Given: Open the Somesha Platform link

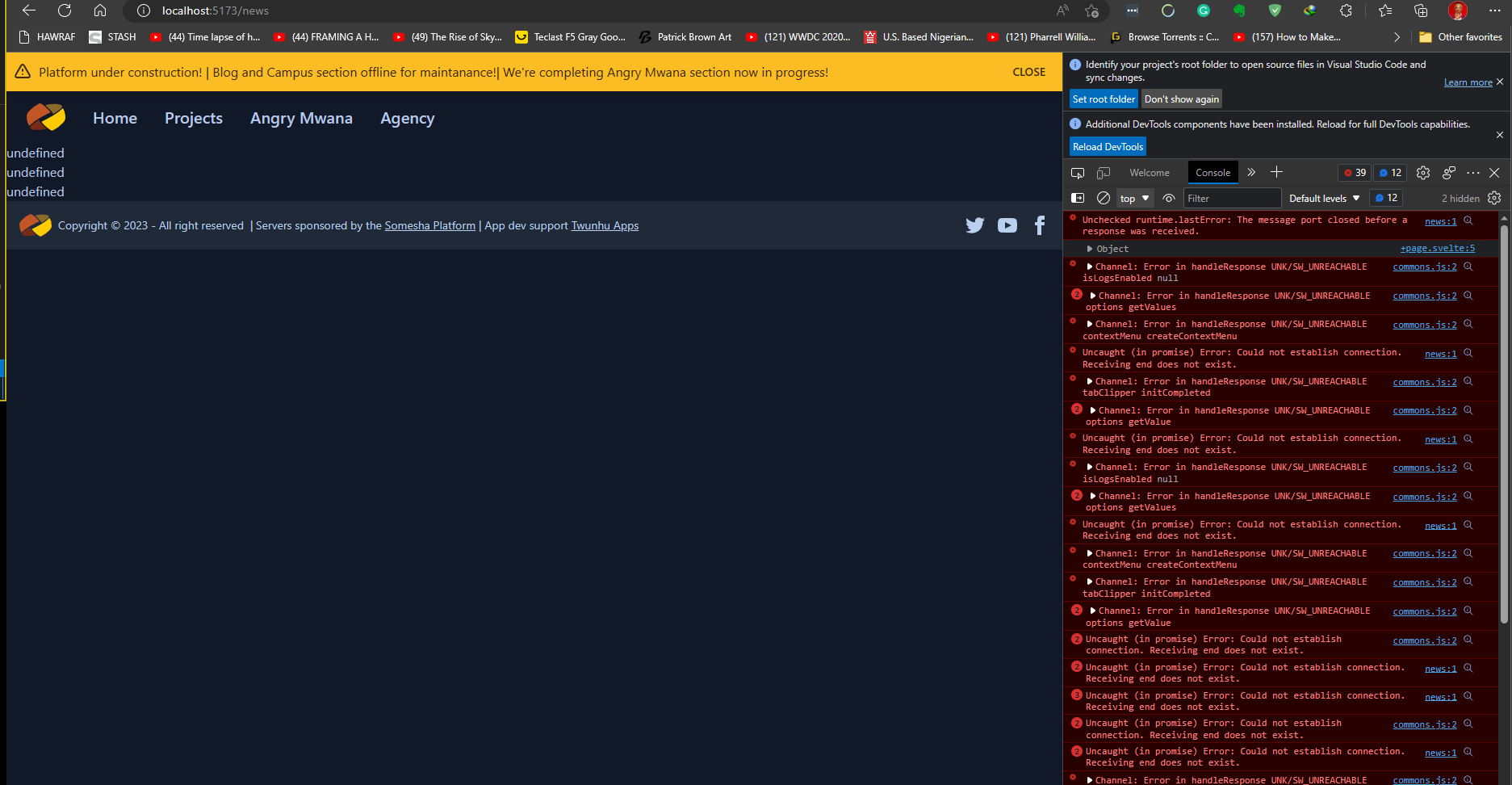Looking at the screenshot, I should click(x=430, y=225).
